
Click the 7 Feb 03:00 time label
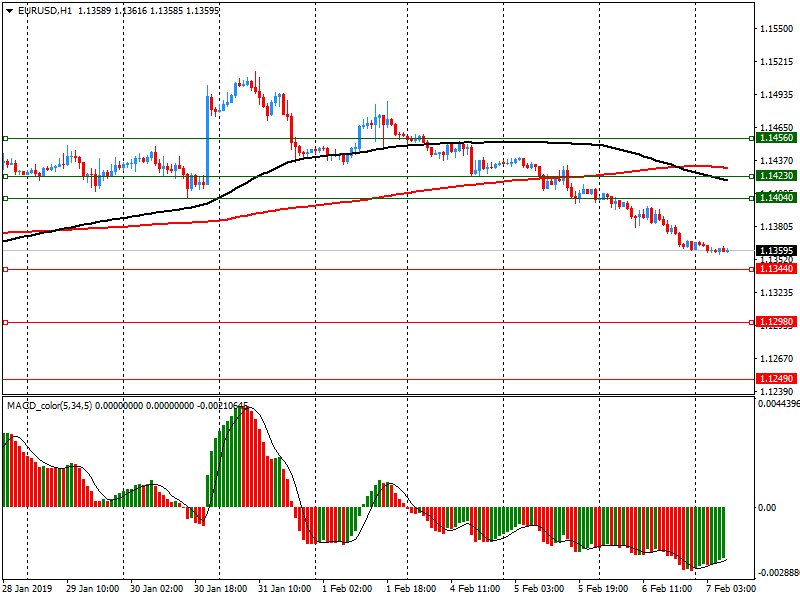730,590
